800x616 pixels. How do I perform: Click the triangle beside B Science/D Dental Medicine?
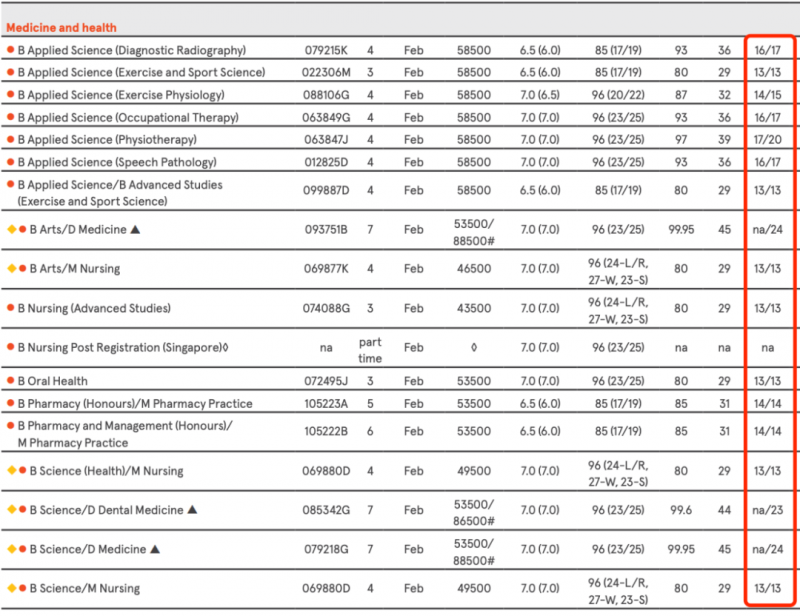192,510
